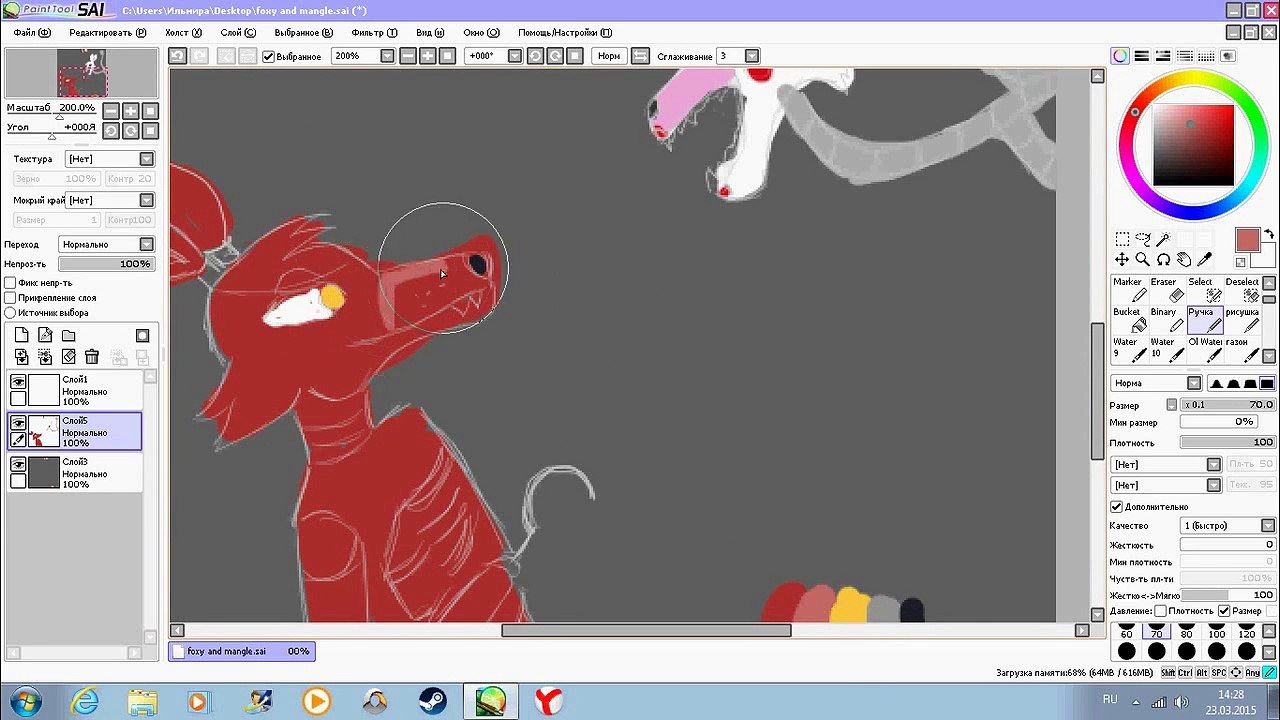Toggle the Выбранное checkbox
Screen dimensions: 1280x720
pos(268,56)
